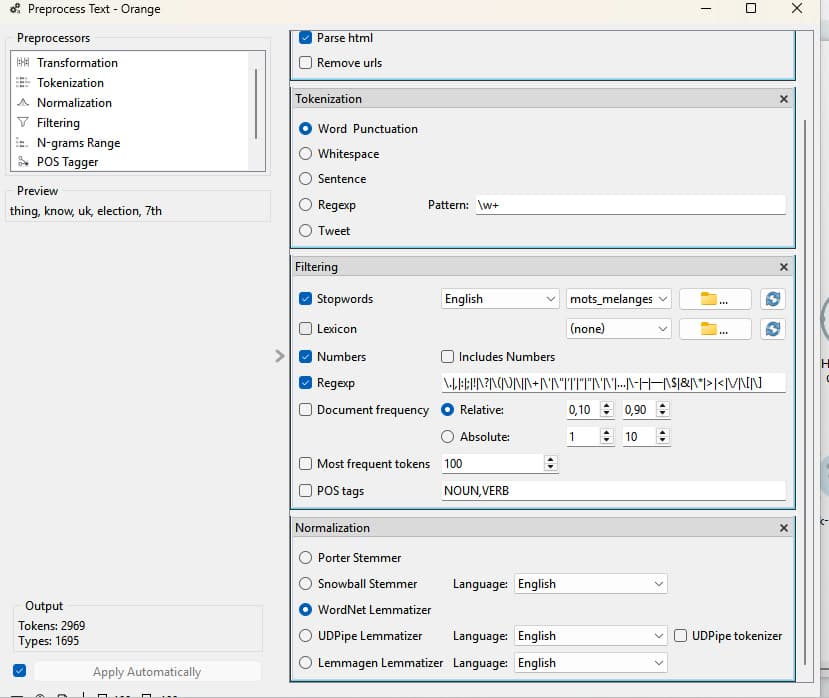
Task: Select Word Punctuation tokenizer
Action: [x=305, y=128]
